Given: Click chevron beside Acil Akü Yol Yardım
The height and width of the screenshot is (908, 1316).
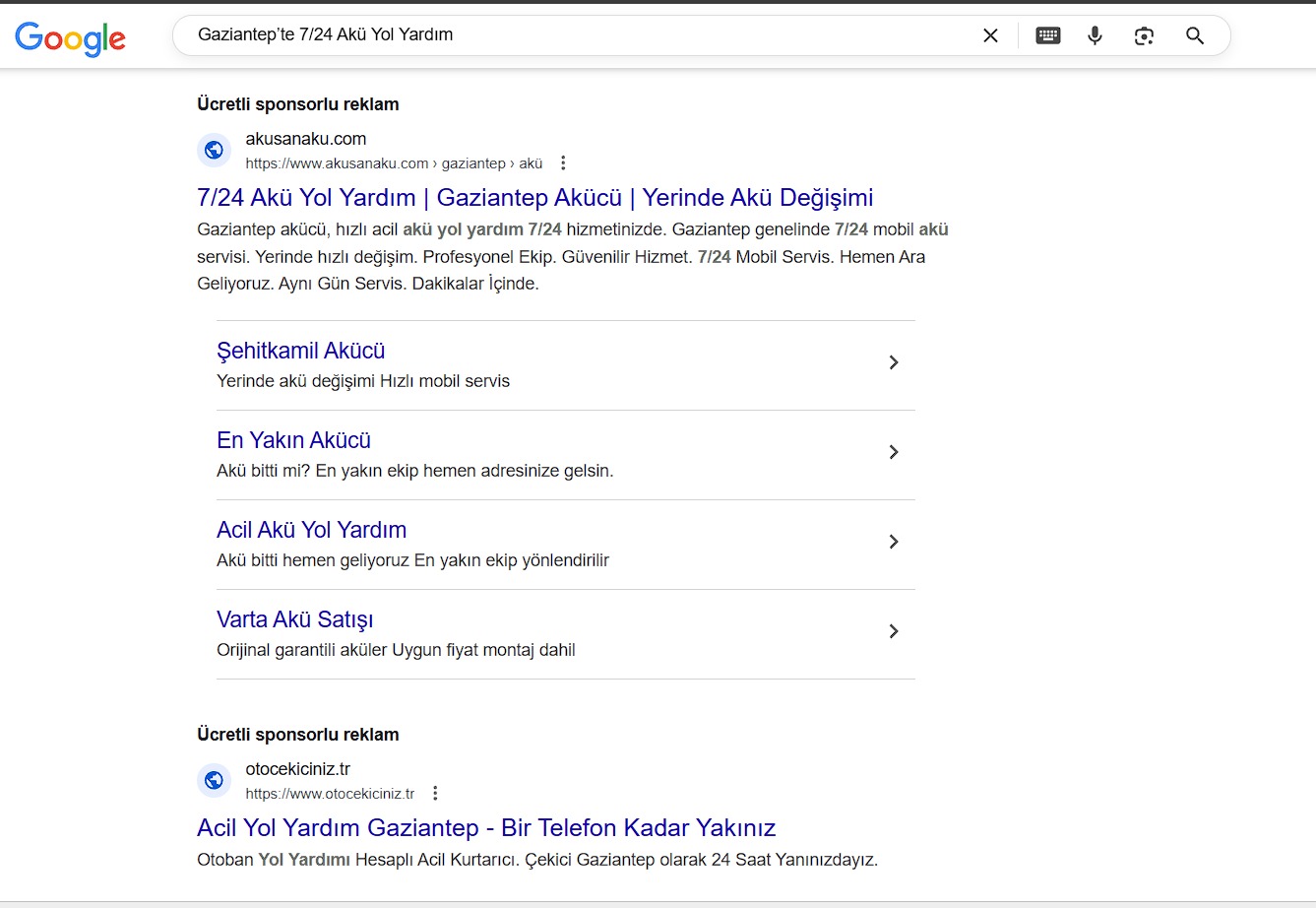Looking at the screenshot, I should pyautogui.click(x=894, y=542).
